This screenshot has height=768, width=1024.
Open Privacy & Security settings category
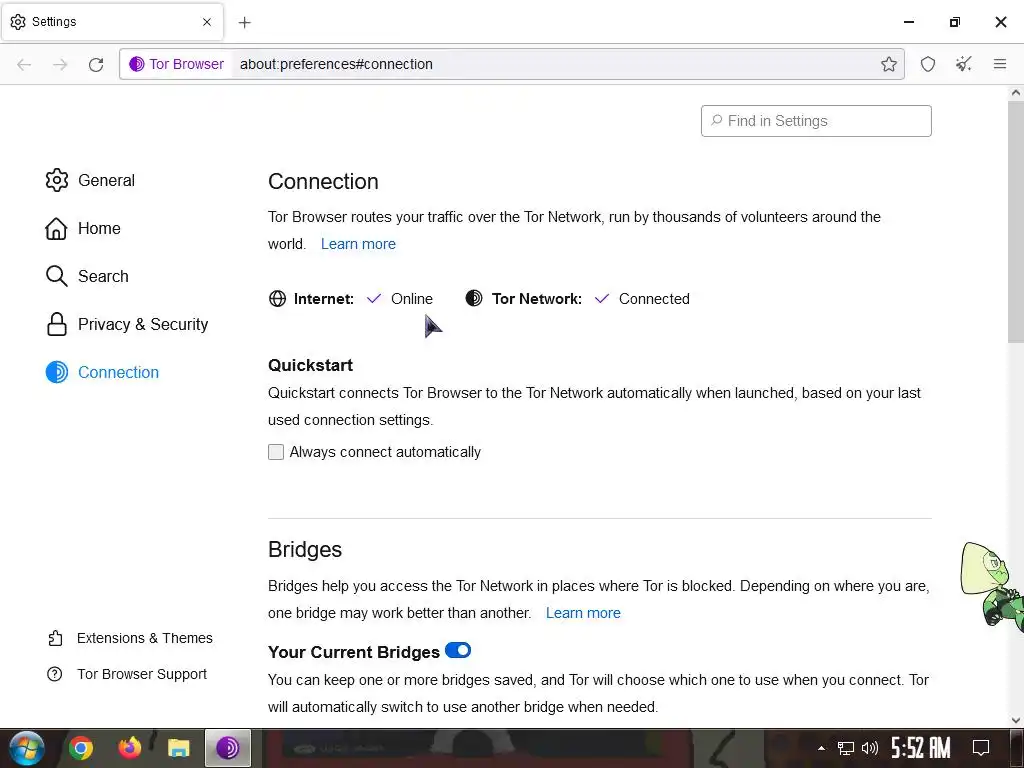[x=127, y=324]
